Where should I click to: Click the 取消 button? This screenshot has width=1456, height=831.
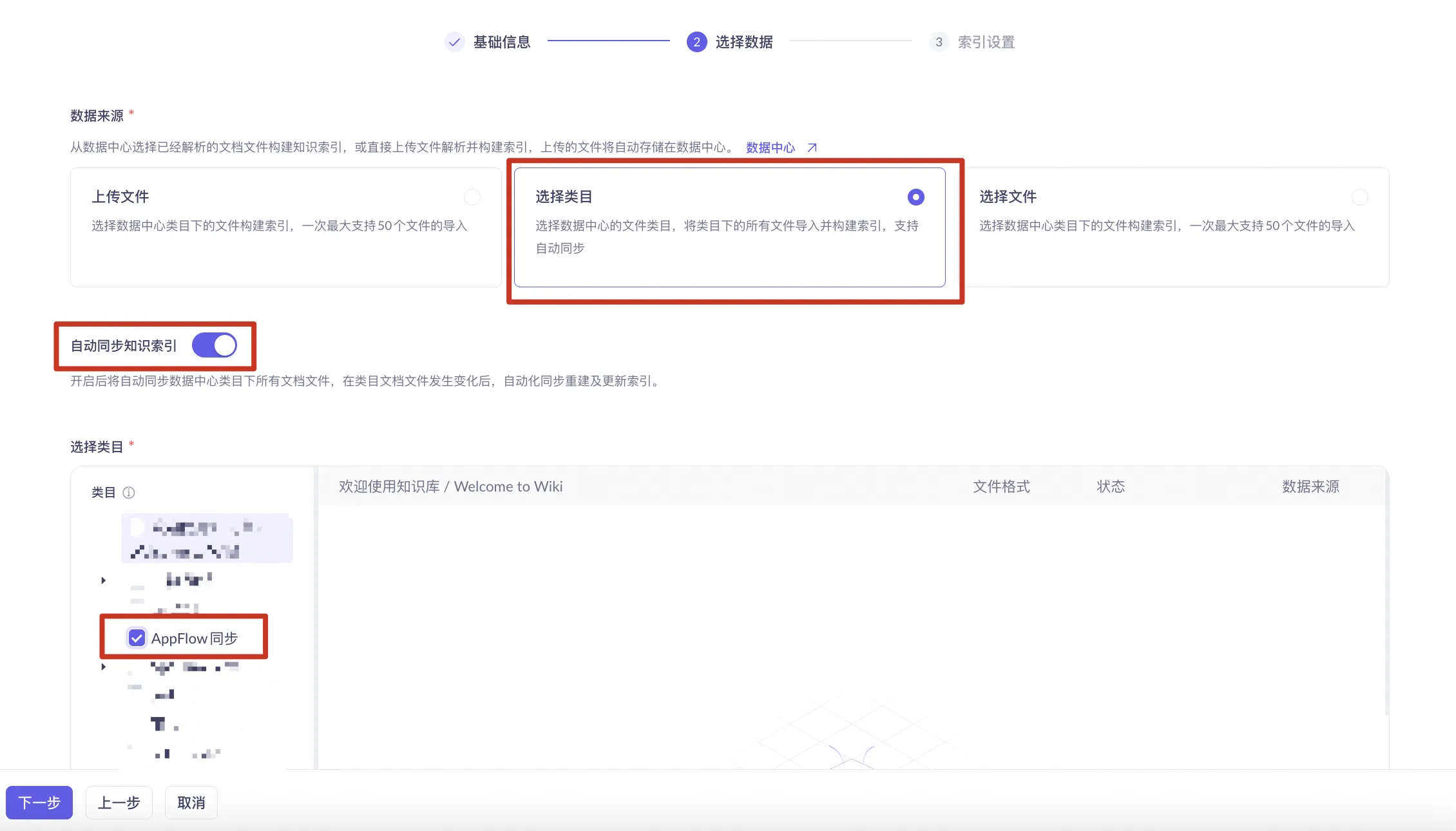[x=191, y=803]
